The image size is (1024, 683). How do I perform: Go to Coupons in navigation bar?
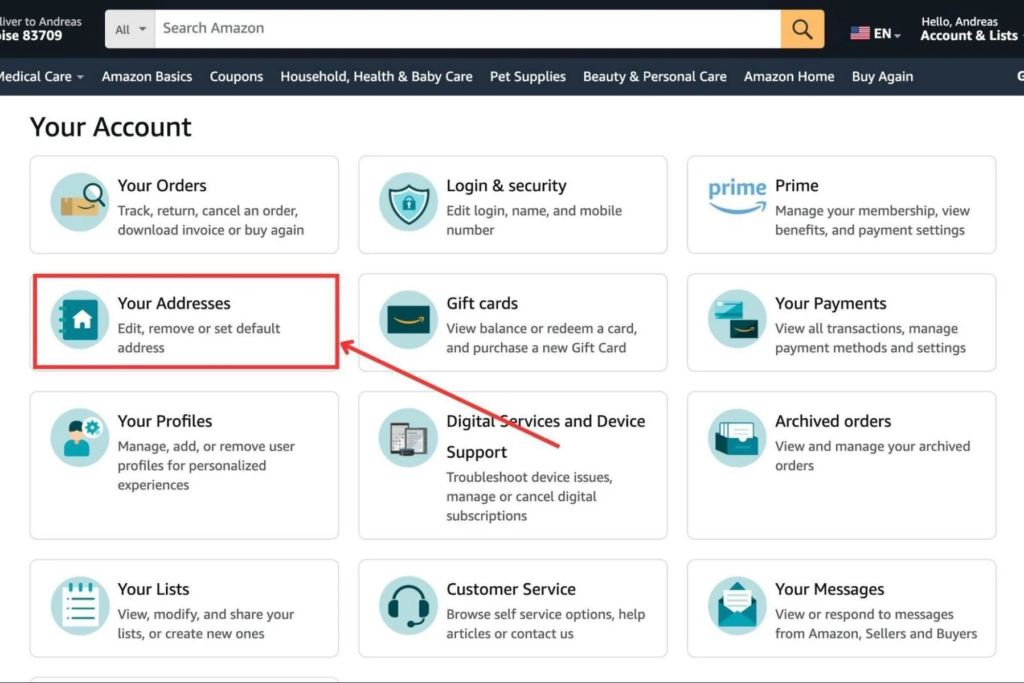coord(236,76)
